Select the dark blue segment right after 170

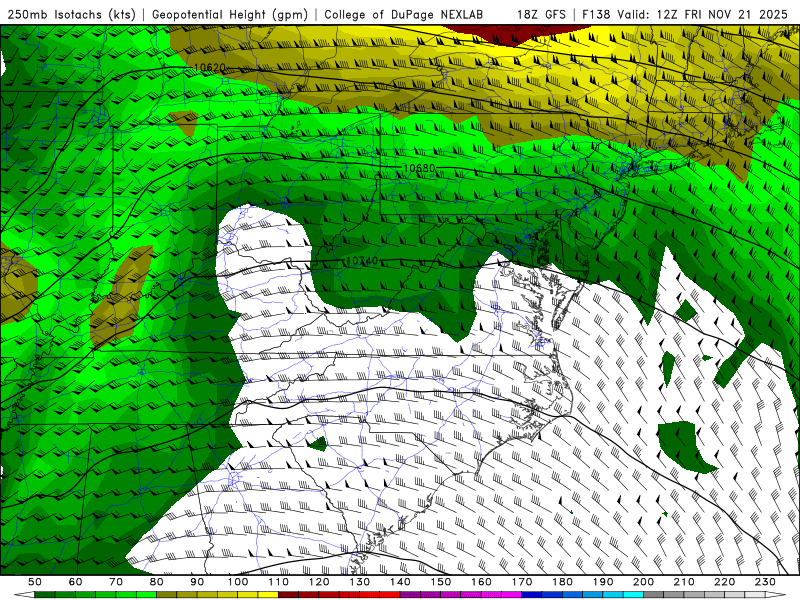click(x=532, y=595)
